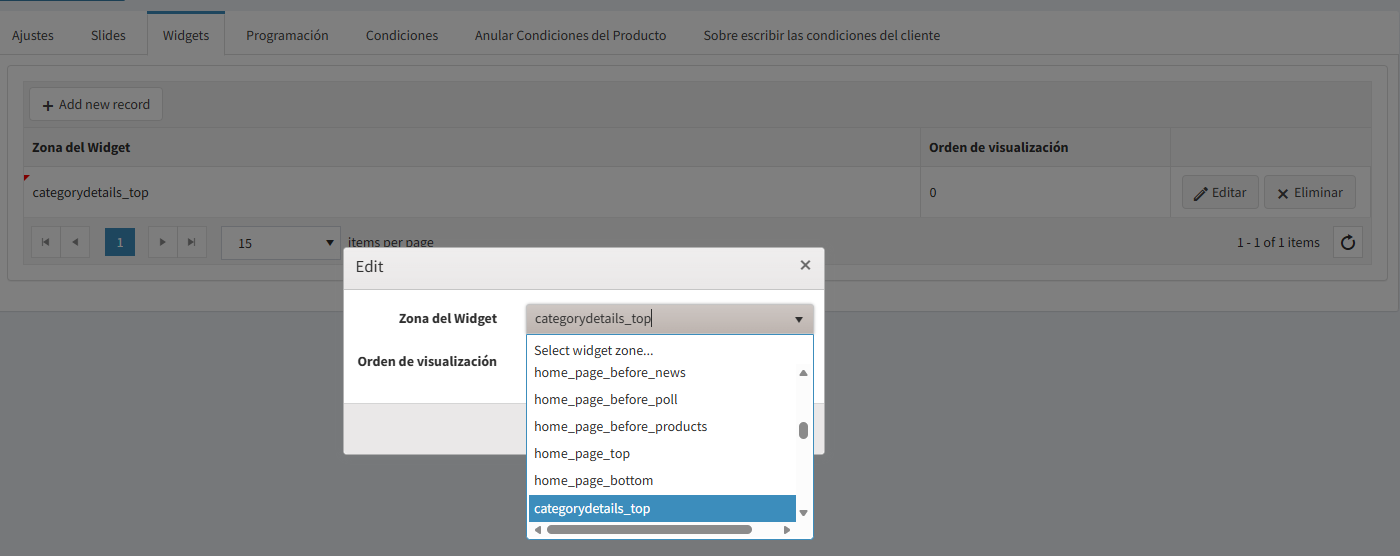This screenshot has width=1400, height=556.
Task: Go to next page arrow in pager
Action: [163, 243]
